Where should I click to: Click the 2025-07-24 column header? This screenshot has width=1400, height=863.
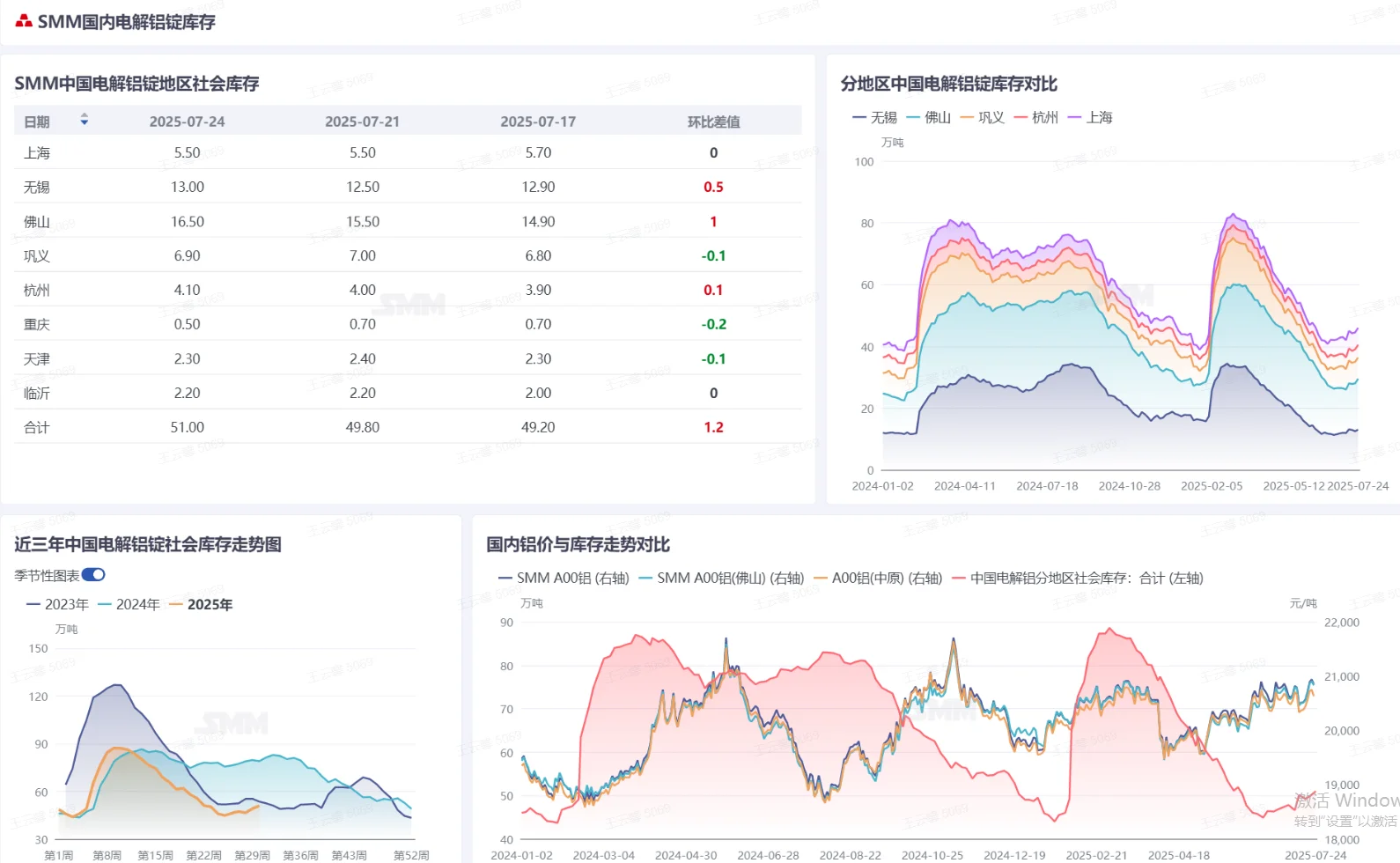(187, 122)
